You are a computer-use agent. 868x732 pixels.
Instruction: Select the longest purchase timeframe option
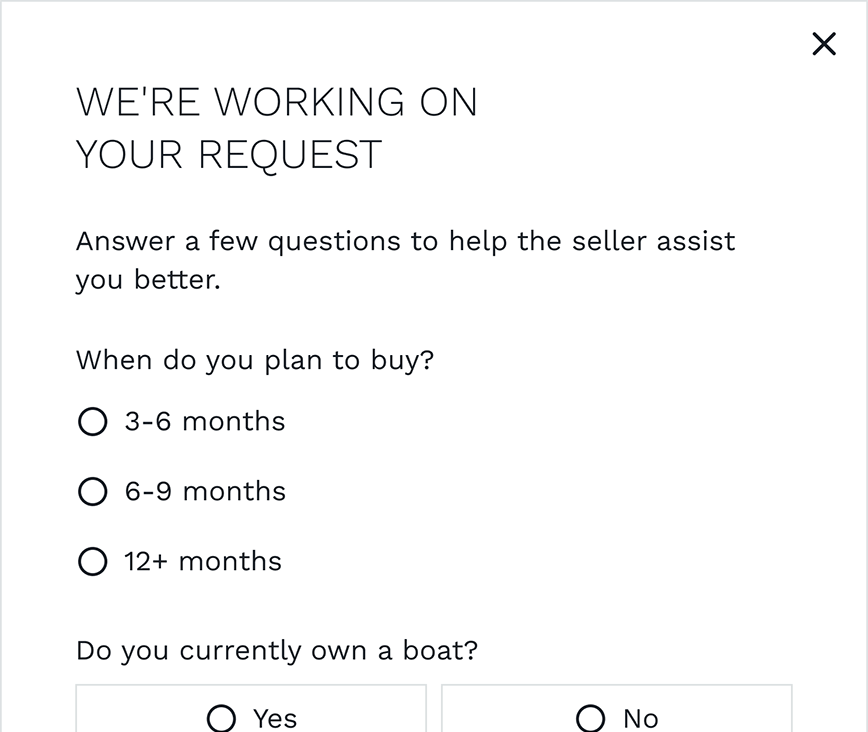[x=92, y=561]
